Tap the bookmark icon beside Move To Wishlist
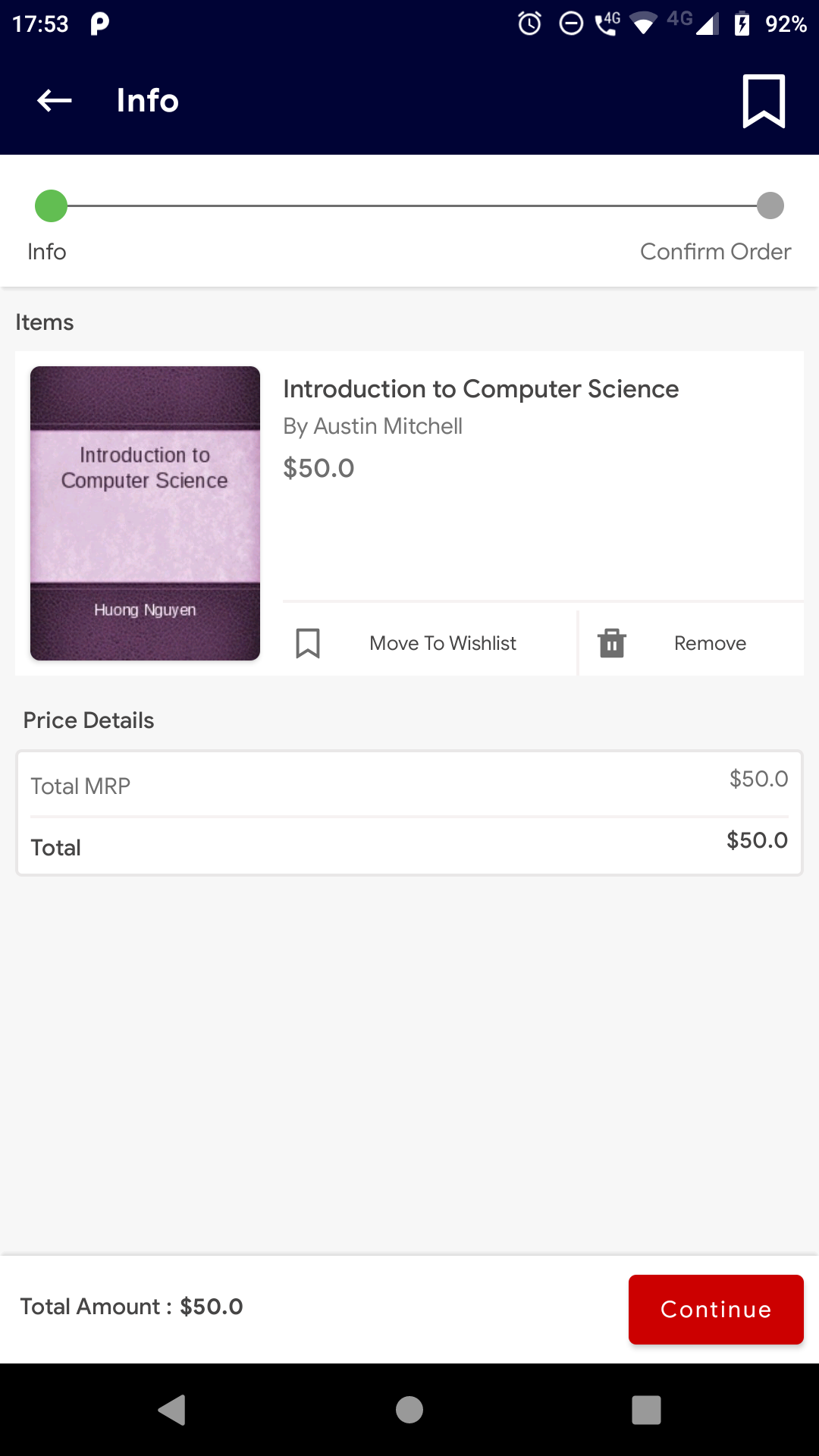Image resolution: width=819 pixels, height=1456 pixels. coord(308,643)
